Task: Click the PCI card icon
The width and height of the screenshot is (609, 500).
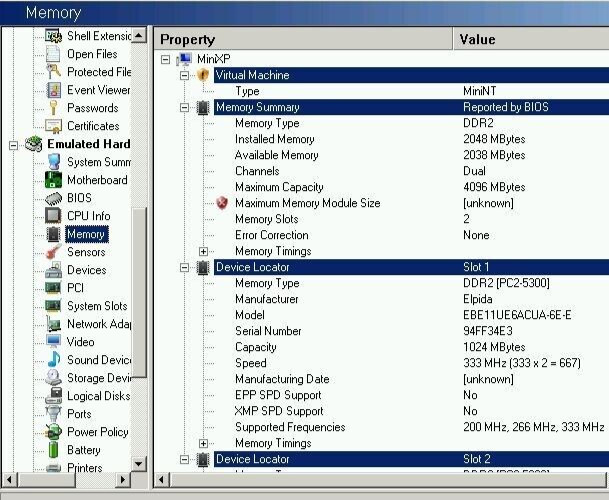Action: pos(53,288)
